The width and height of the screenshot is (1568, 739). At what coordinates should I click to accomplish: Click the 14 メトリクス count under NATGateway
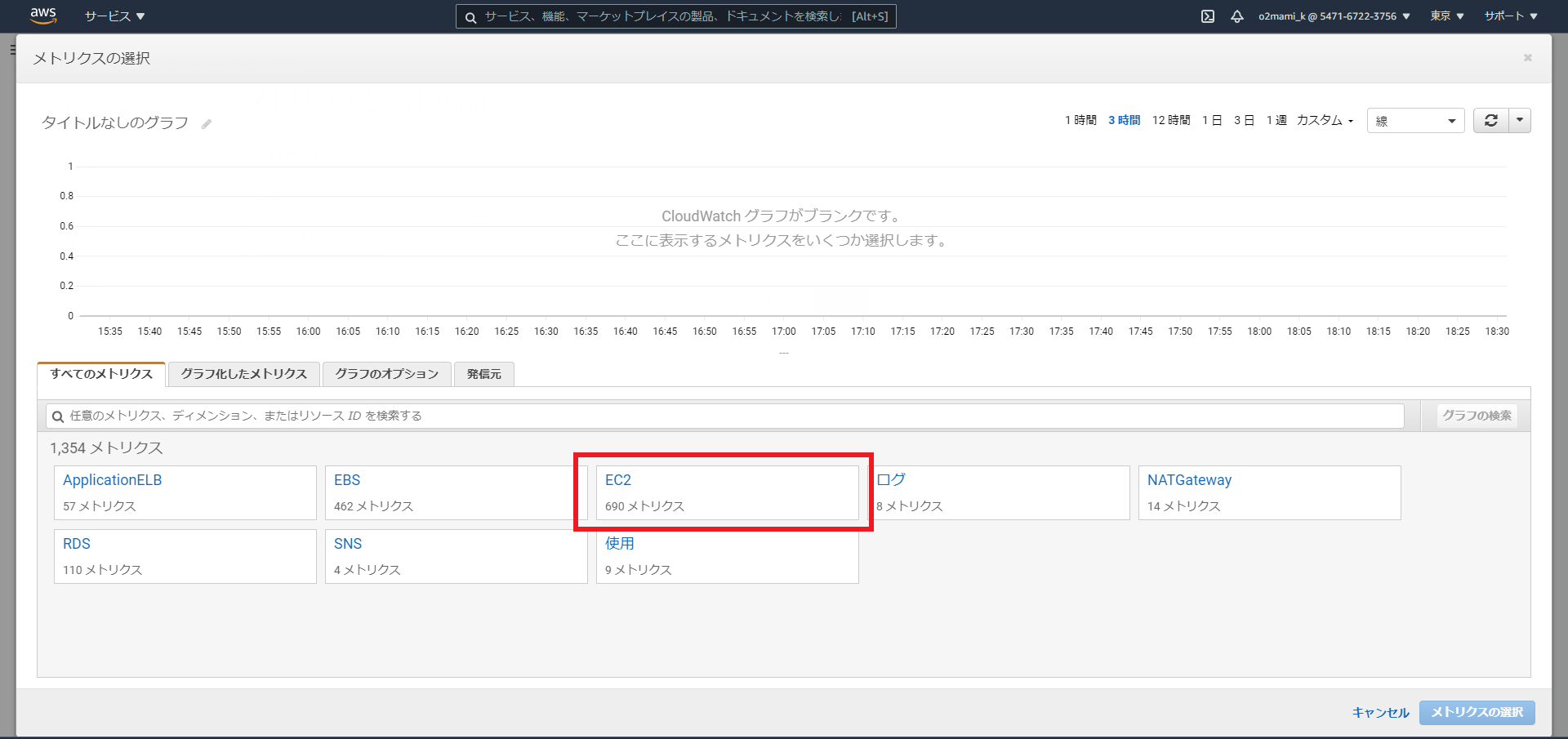coord(1184,506)
